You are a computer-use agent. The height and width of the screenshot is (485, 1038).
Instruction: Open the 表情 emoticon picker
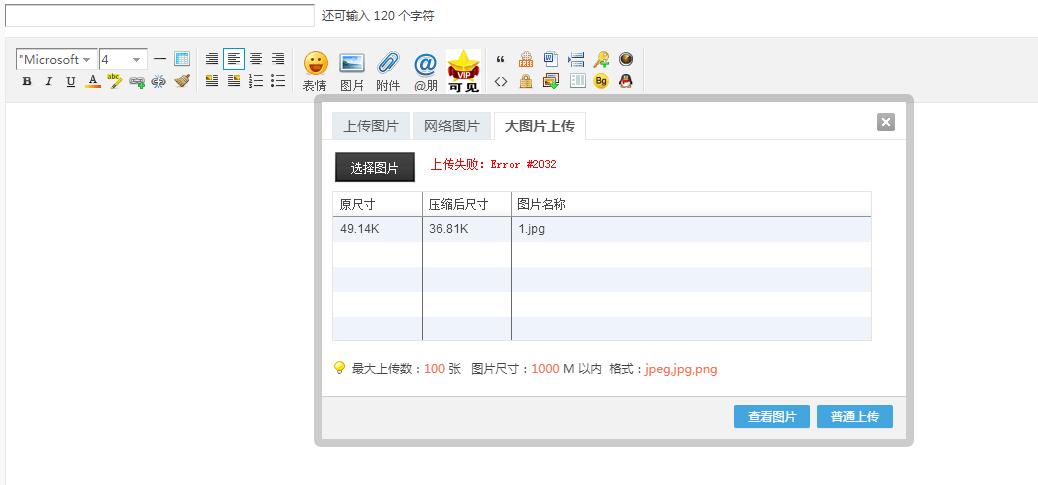[x=315, y=71]
